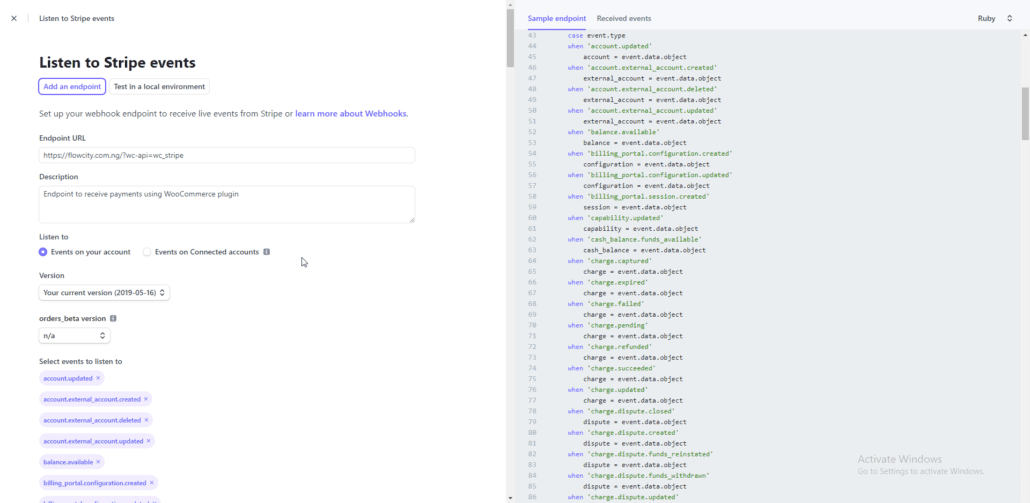1030x503 pixels.
Task: Remove the account.external_account.updated event chip
Action: pos(148,441)
